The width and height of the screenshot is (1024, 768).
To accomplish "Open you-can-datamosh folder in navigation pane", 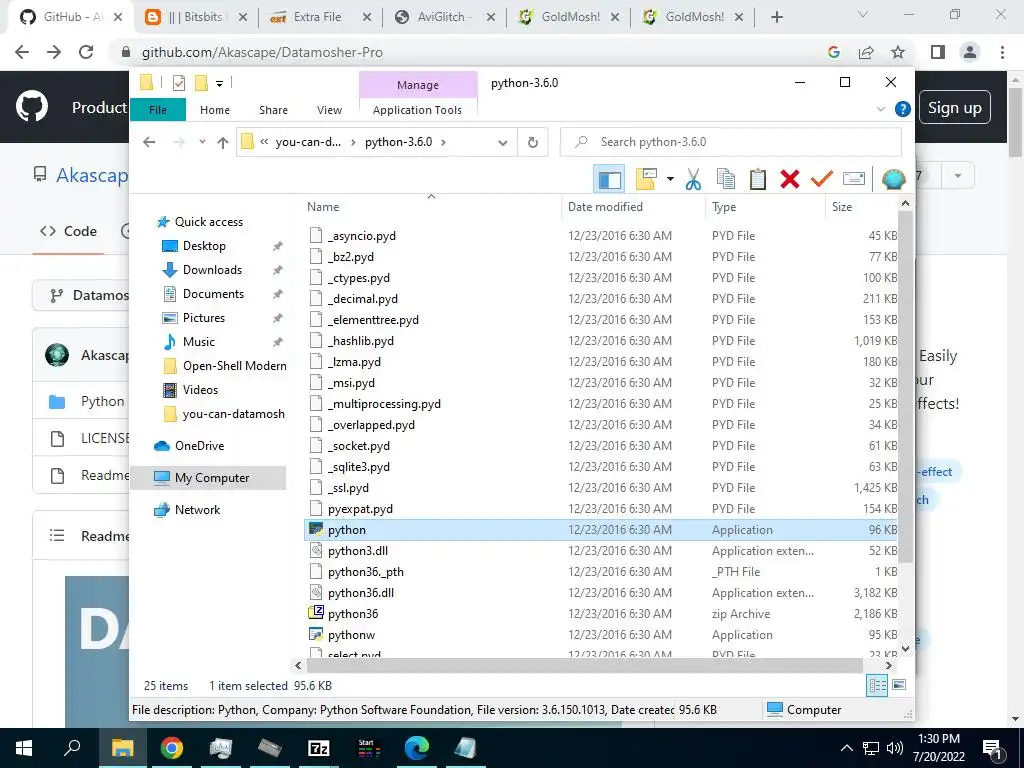I will (x=233, y=414).
